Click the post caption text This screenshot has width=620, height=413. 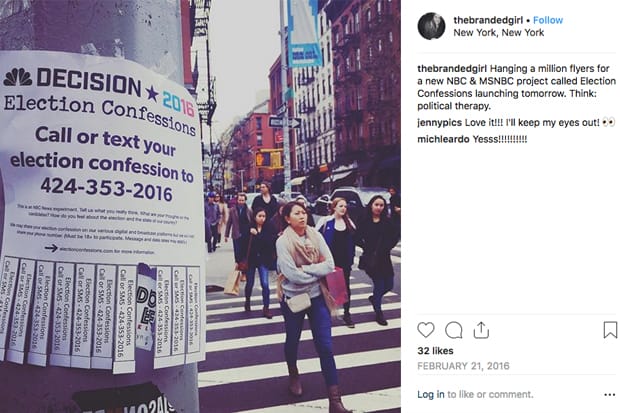[516, 87]
